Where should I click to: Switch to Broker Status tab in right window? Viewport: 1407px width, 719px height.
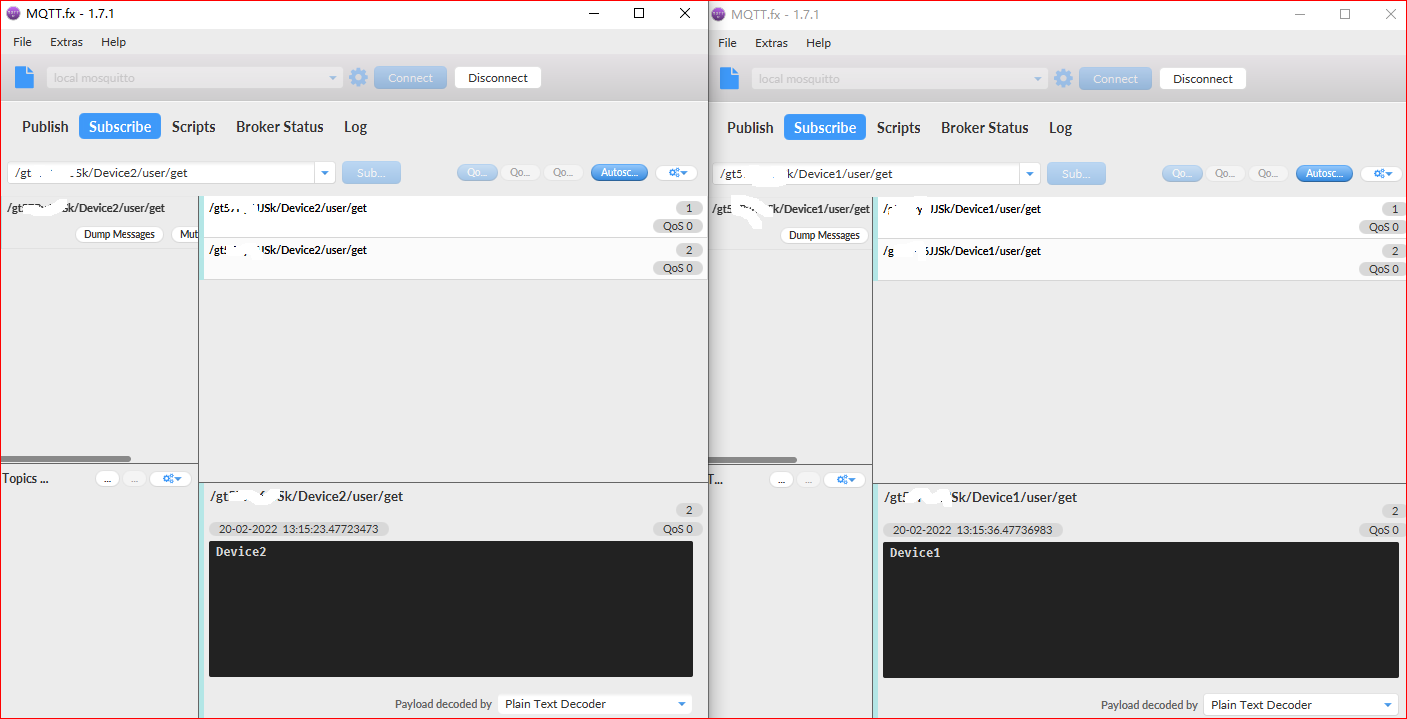coord(985,128)
